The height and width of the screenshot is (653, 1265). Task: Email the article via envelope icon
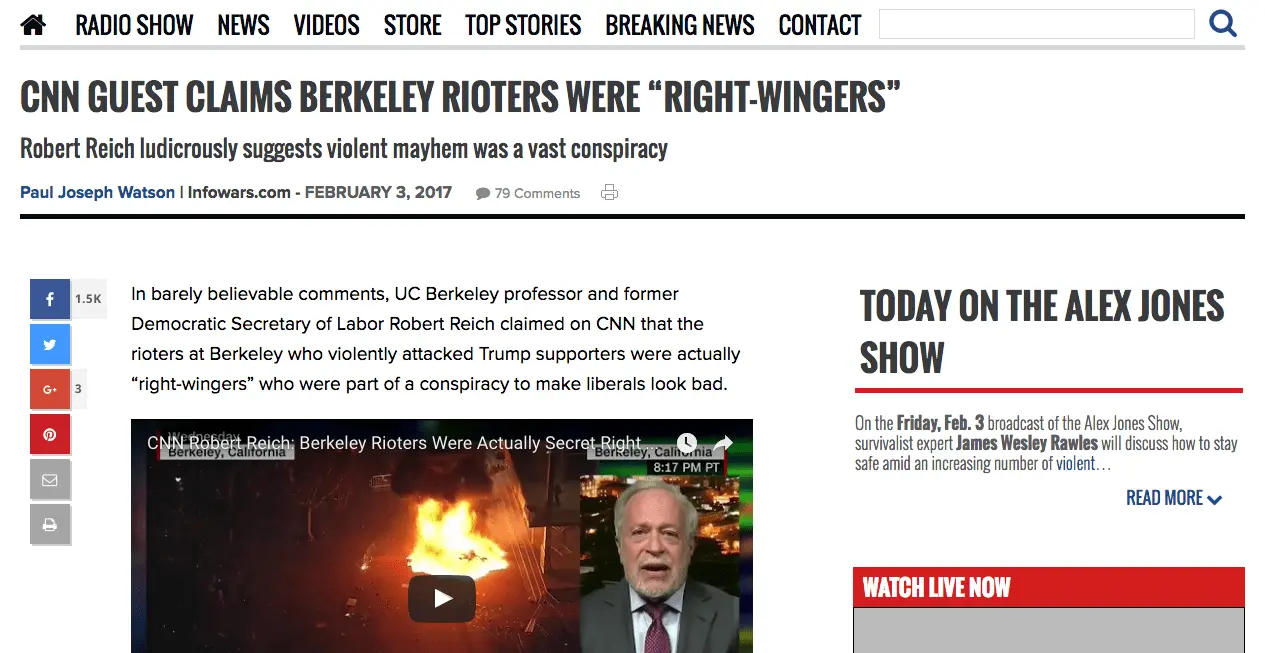50,479
